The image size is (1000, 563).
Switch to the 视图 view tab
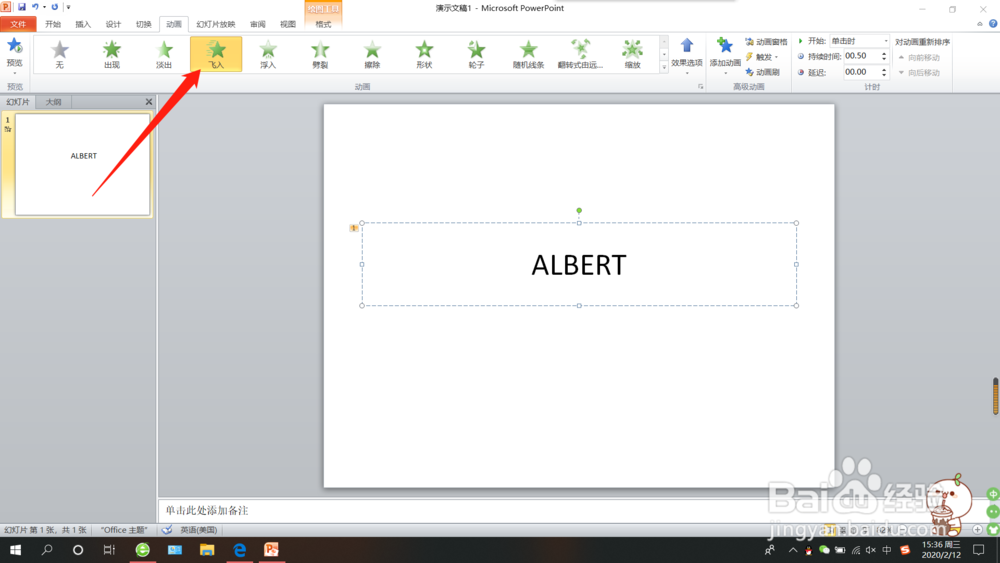tap(288, 24)
